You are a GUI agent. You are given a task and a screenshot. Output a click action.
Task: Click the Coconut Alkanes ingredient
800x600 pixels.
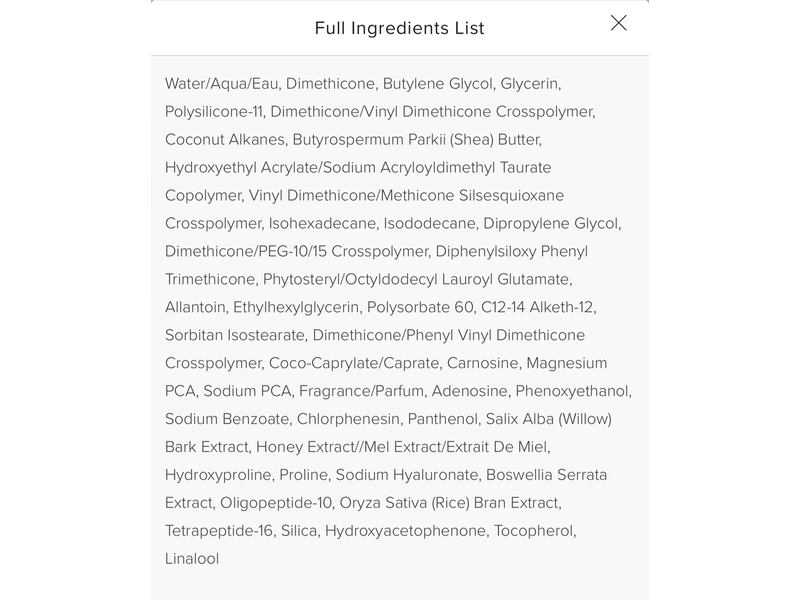pyautogui.click(x=222, y=139)
